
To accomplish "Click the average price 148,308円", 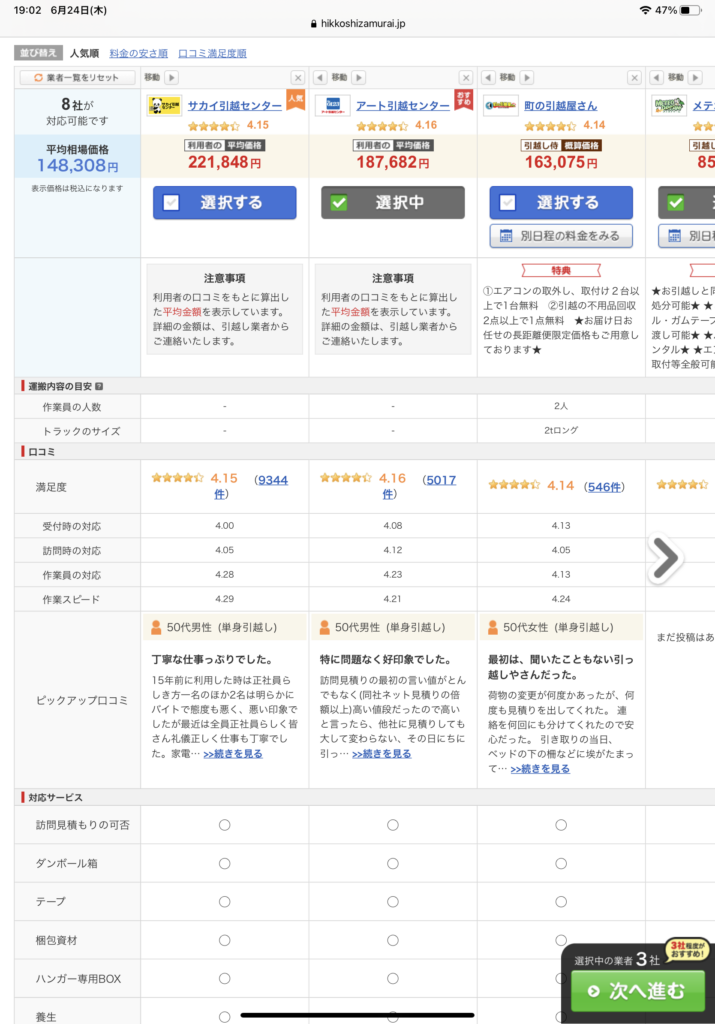I will (x=78, y=166).
